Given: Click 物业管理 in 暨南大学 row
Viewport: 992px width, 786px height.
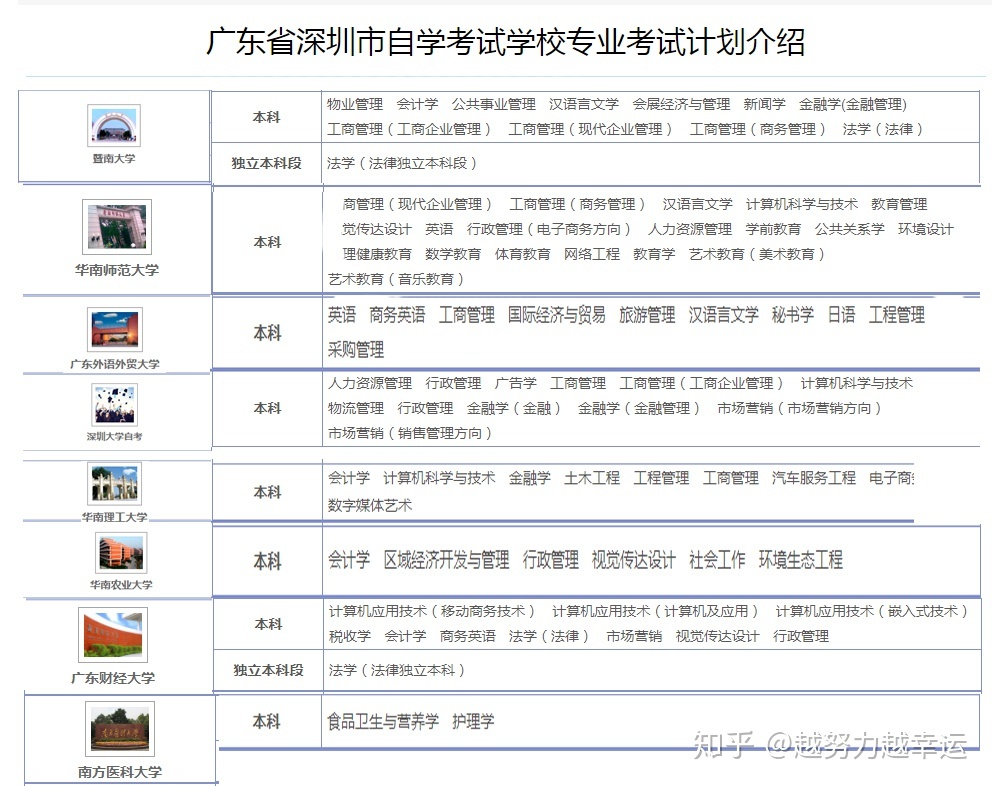Looking at the screenshot, I should [355, 104].
